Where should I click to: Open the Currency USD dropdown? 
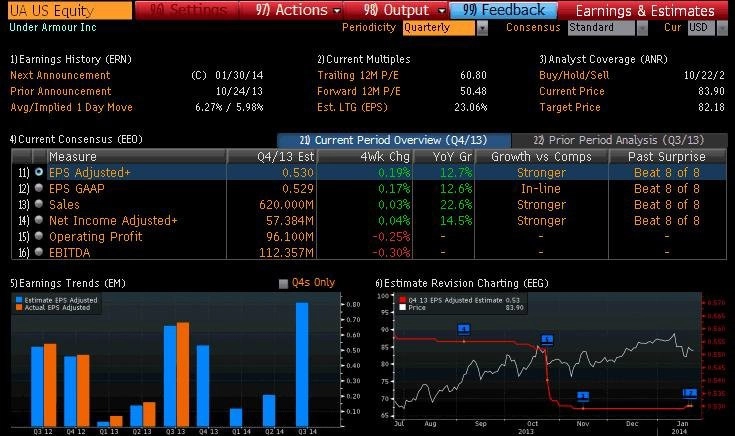pos(722,28)
